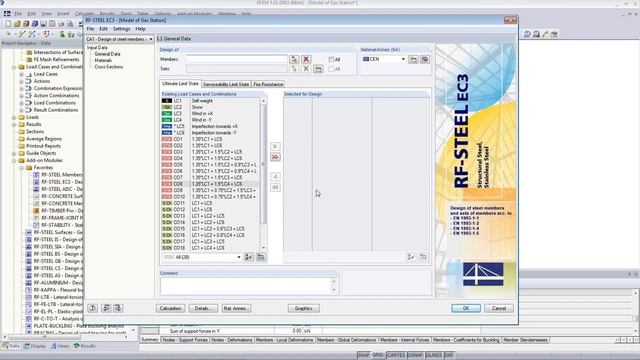Select Cross-Sections in Input Data tree
Screen dimensions: 640x360
pos(109,67)
